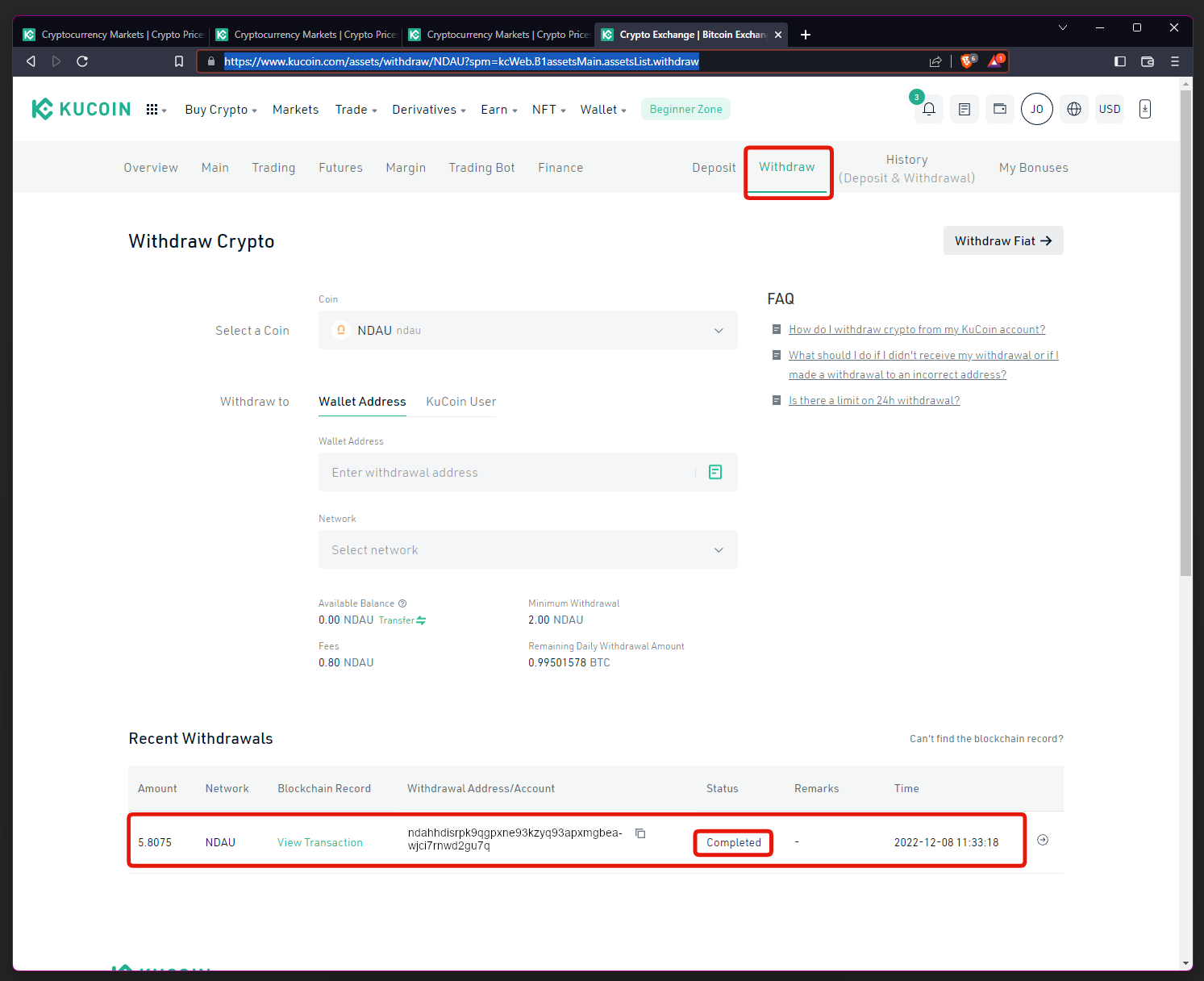Image resolution: width=1204 pixels, height=981 pixels.
Task: Switch to the Trading account tab
Action: coord(273,168)
